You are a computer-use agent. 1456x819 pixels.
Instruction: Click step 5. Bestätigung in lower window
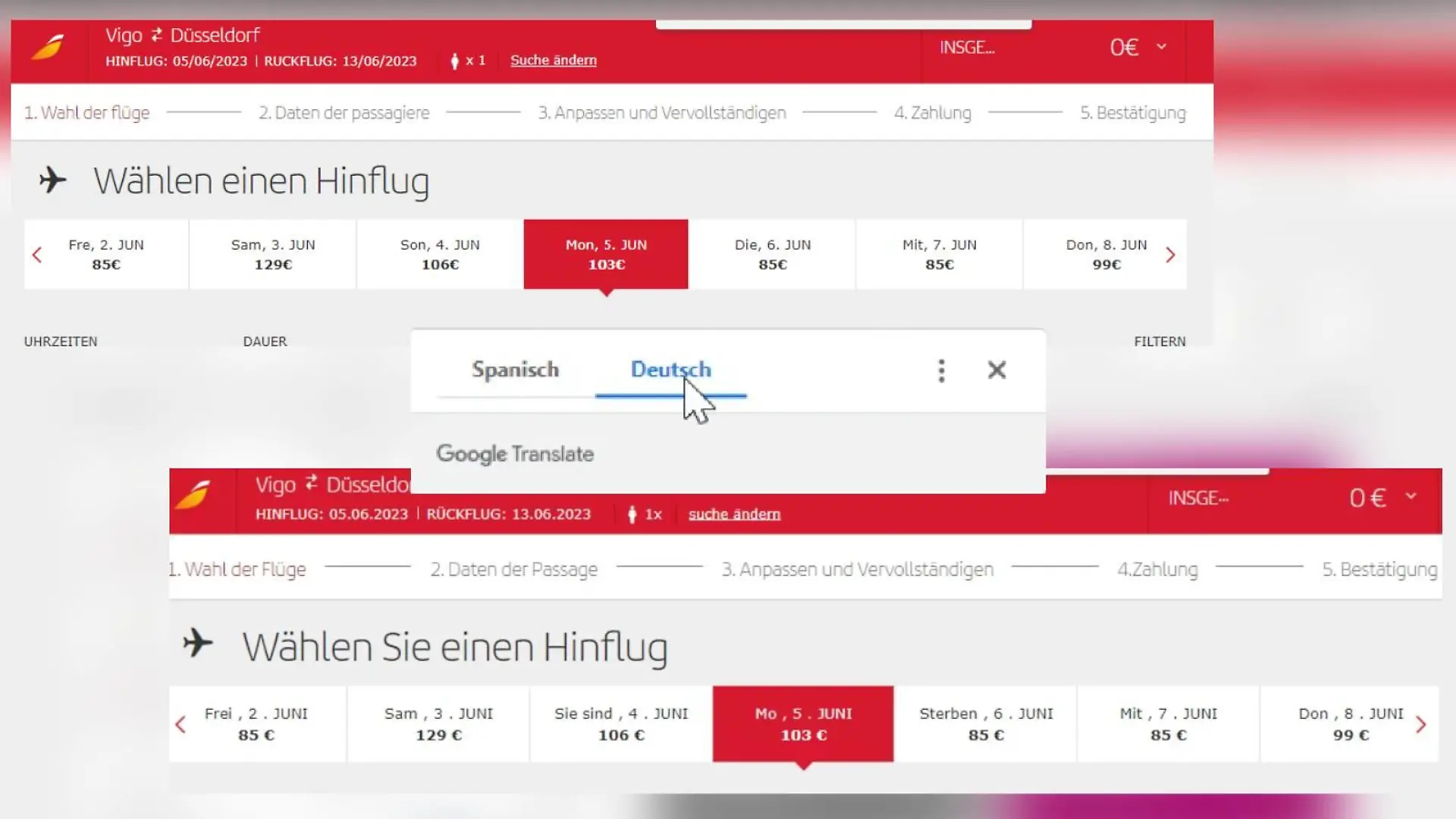1379,570
